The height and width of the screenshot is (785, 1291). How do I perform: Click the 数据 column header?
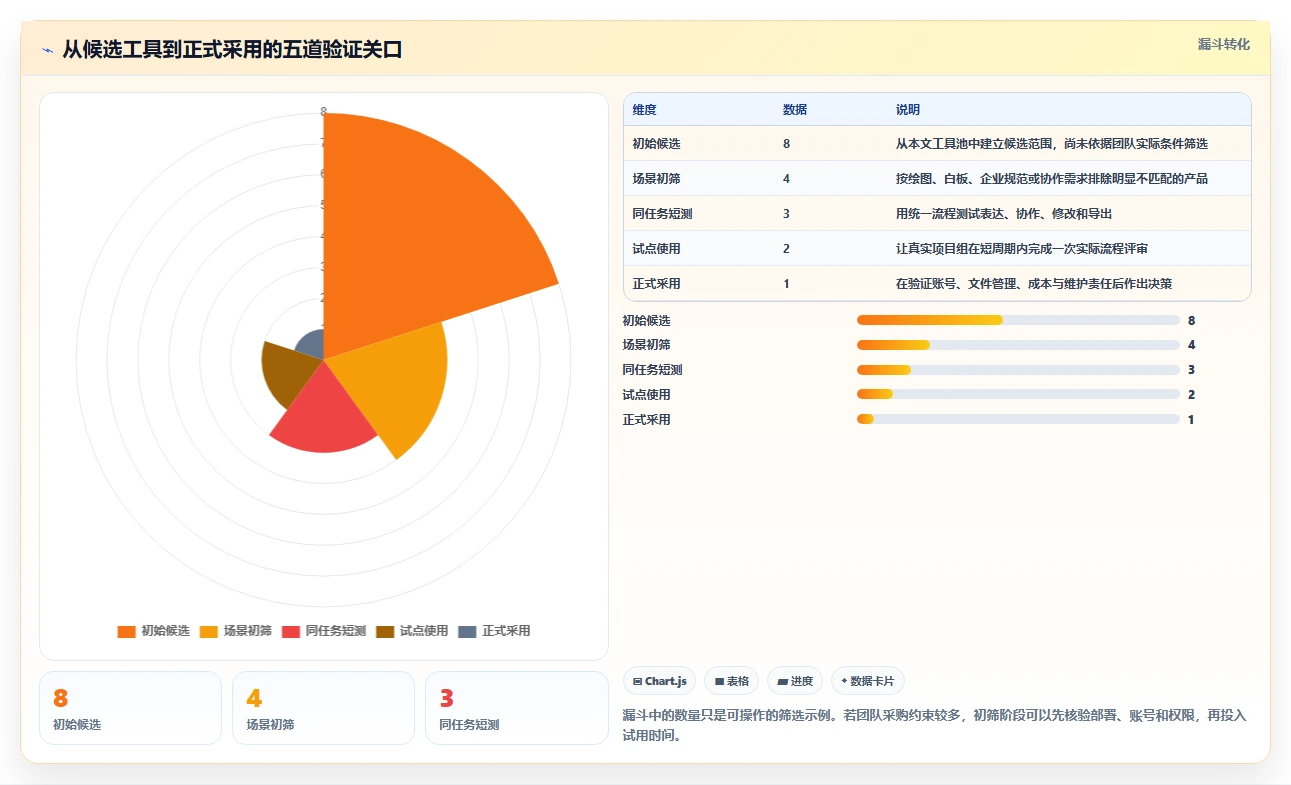click(795, 110)
